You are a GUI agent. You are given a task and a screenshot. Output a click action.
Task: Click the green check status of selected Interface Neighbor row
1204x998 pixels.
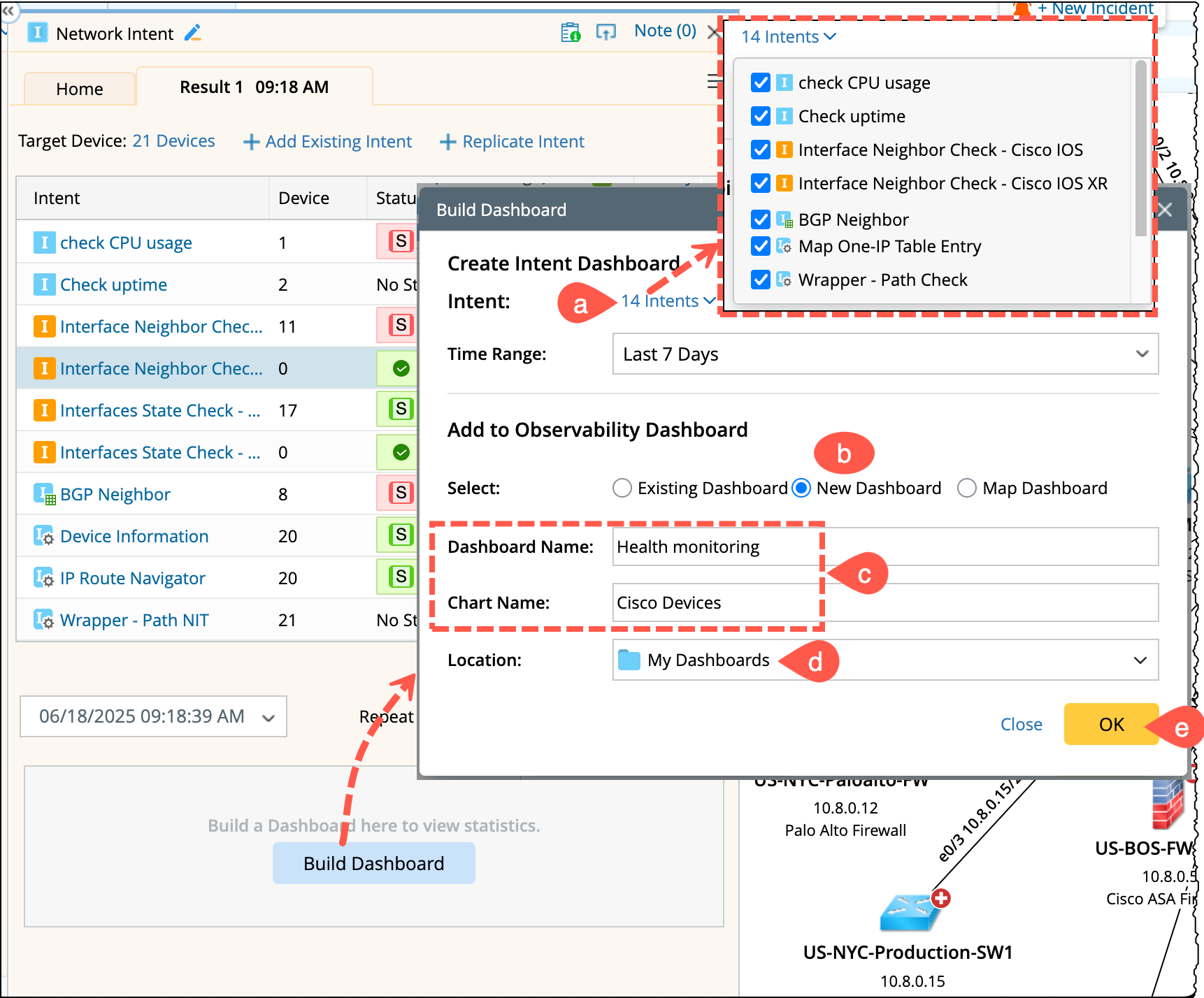pyautogui.click(x=401, y=368)
